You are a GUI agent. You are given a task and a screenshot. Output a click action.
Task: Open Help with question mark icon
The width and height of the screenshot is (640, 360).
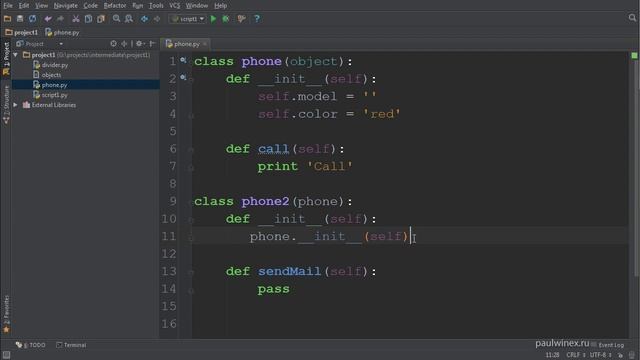(257, 19)
